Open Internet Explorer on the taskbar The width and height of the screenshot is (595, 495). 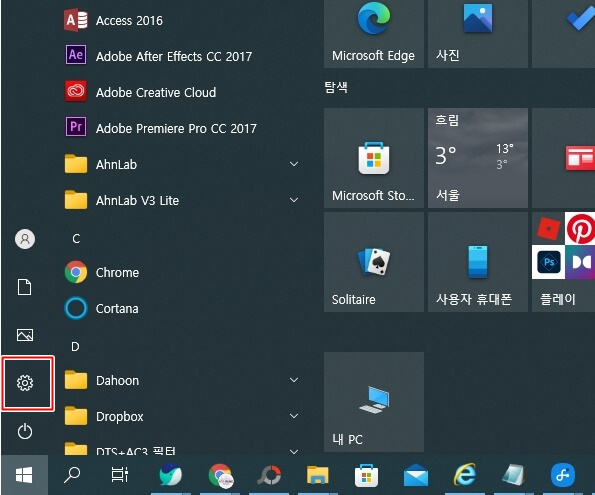465,474
